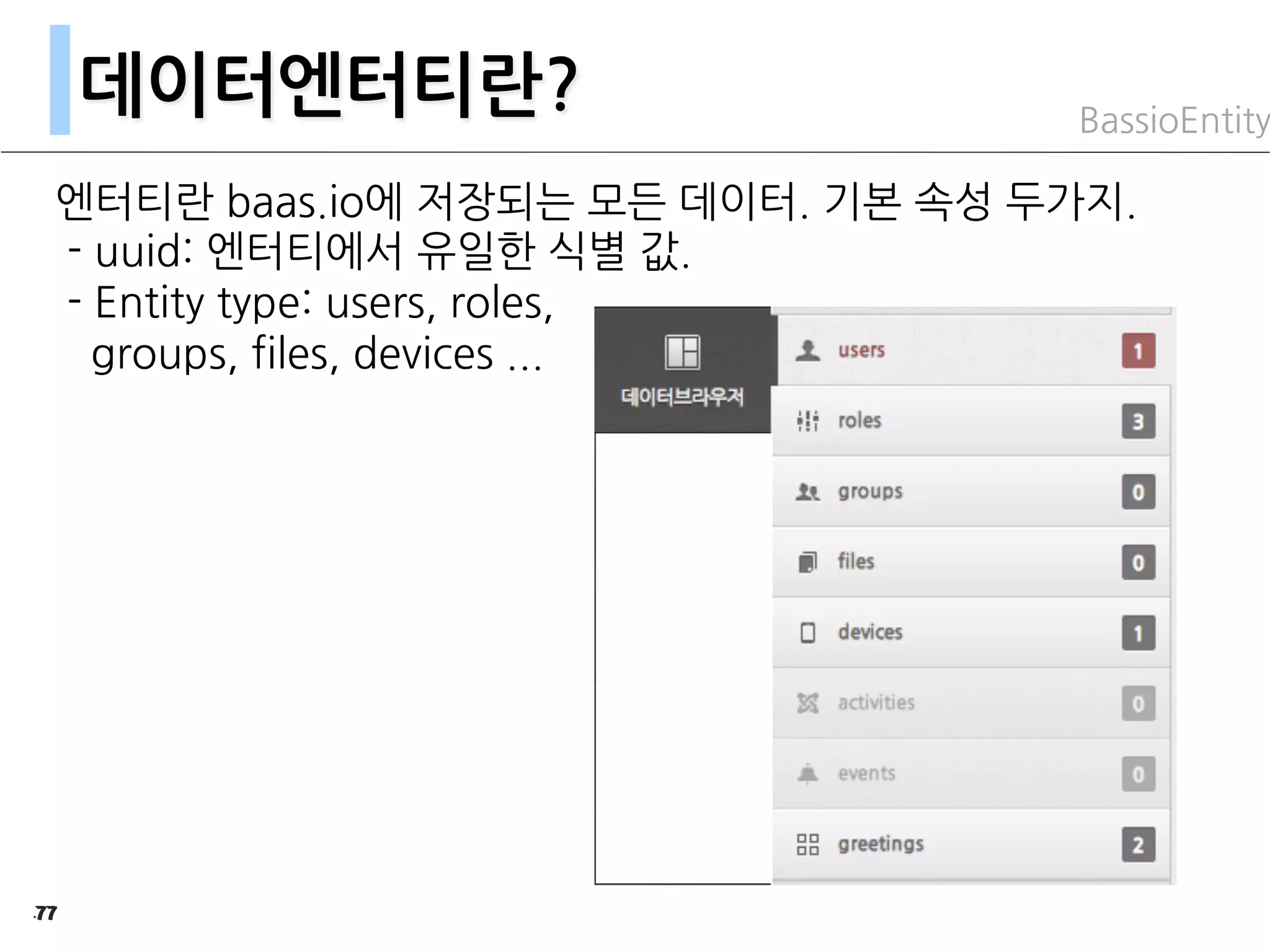The width and height of the screenshot is (1270, 952).
Task: Click the slide title 데이터엔터티란?
Action: pos(329,85)
